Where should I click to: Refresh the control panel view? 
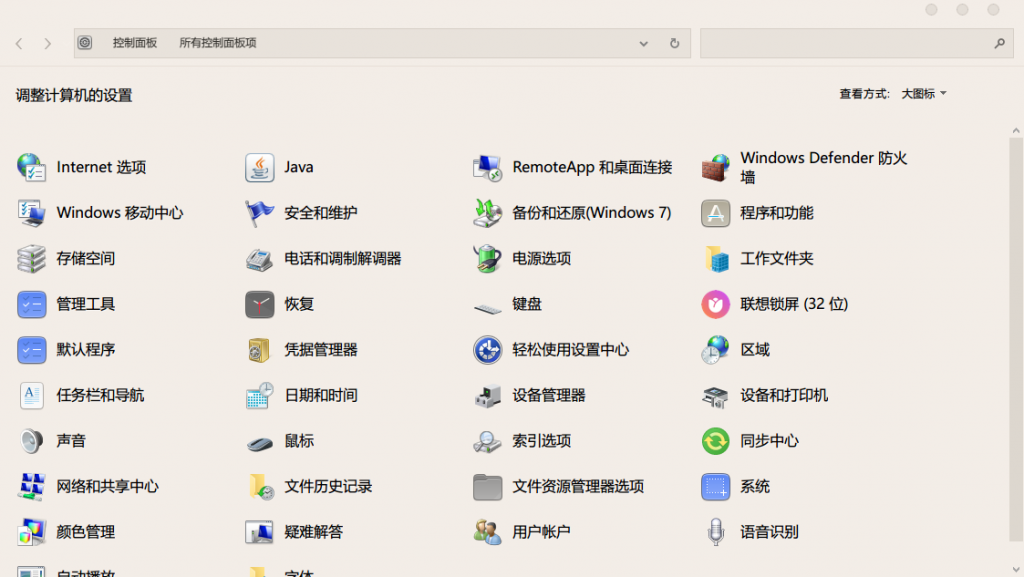[x=675, y=44]
